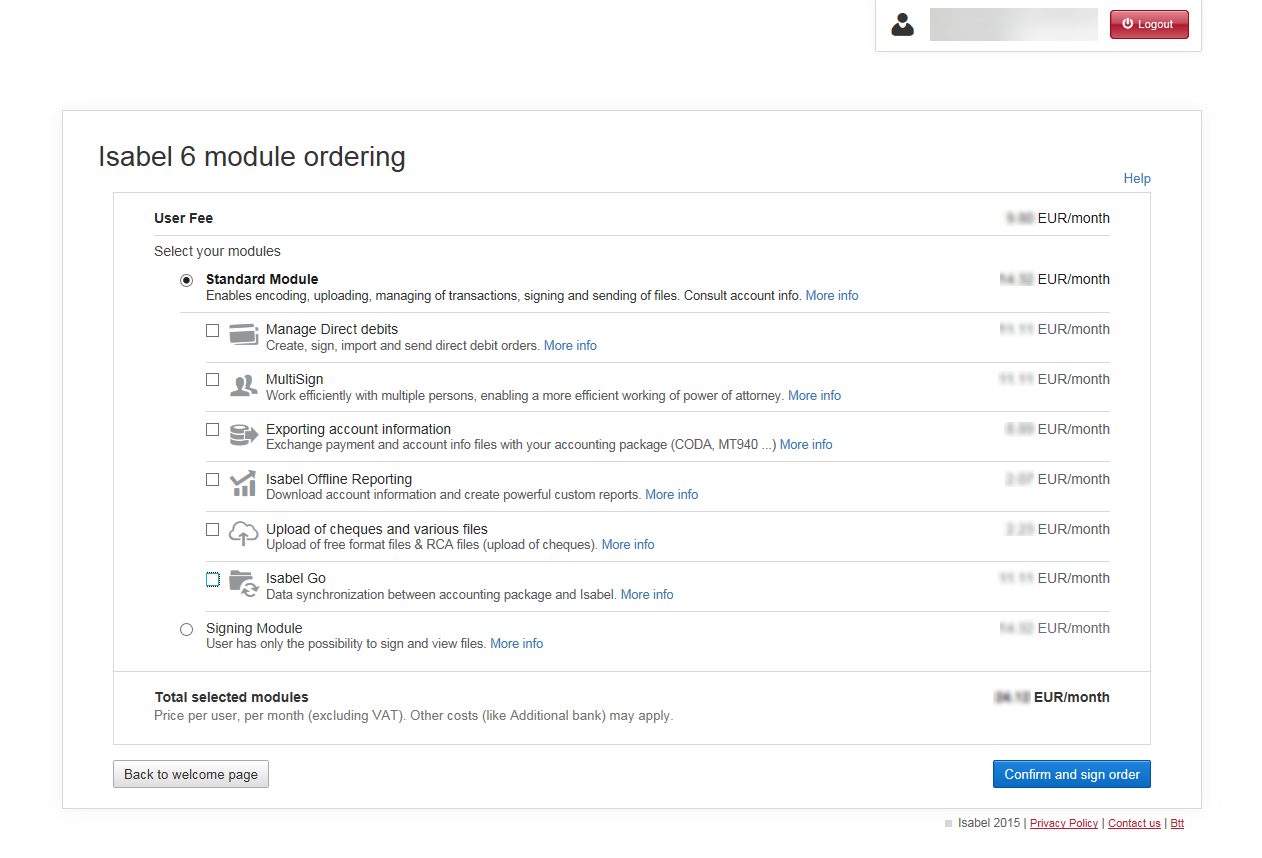1262x858 pixels.
Task: Open the Btt footer link
Action: tap(1177, 823)
